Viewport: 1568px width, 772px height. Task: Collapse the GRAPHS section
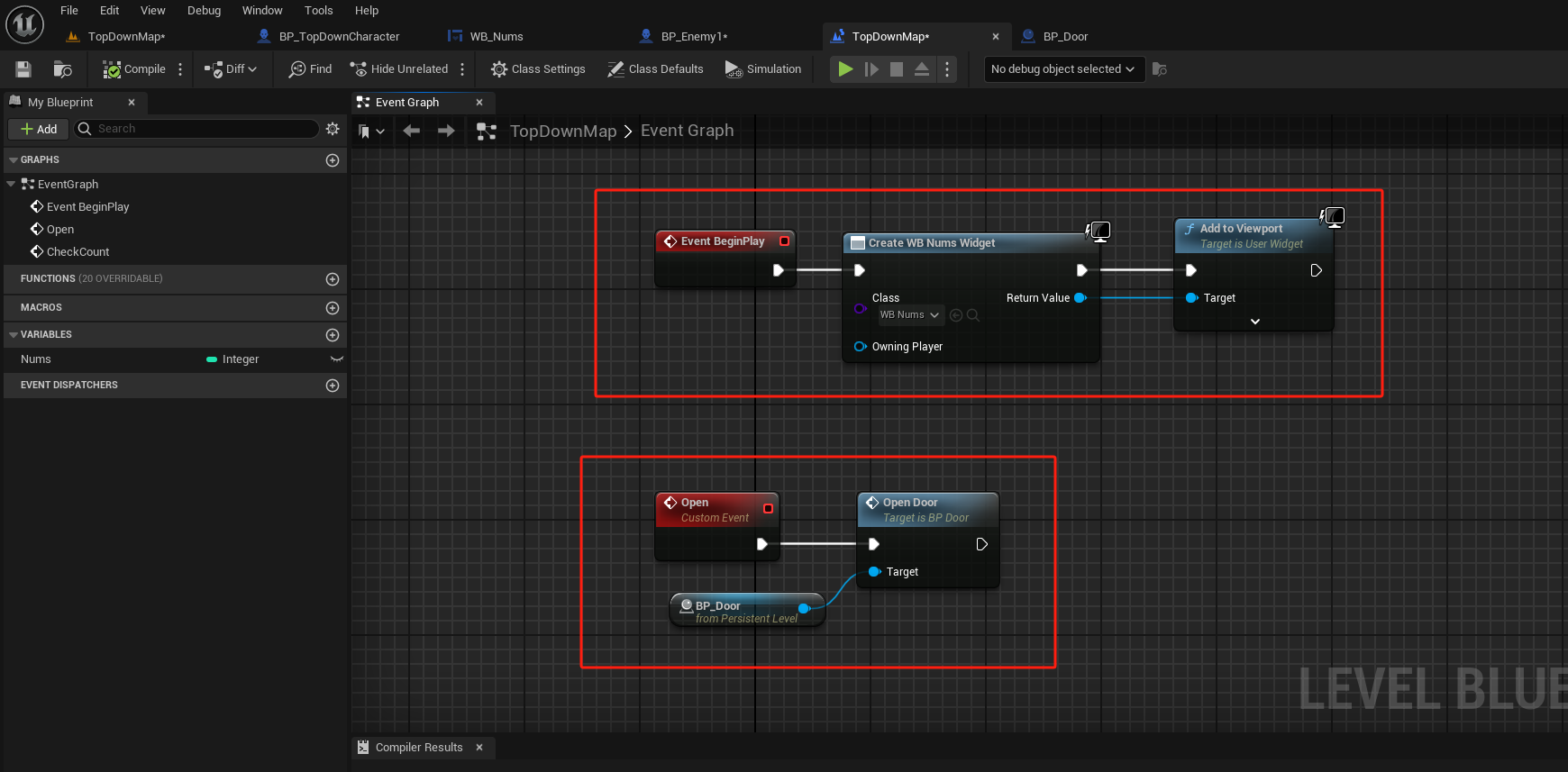pyautogui.click(x=14, y=159)
